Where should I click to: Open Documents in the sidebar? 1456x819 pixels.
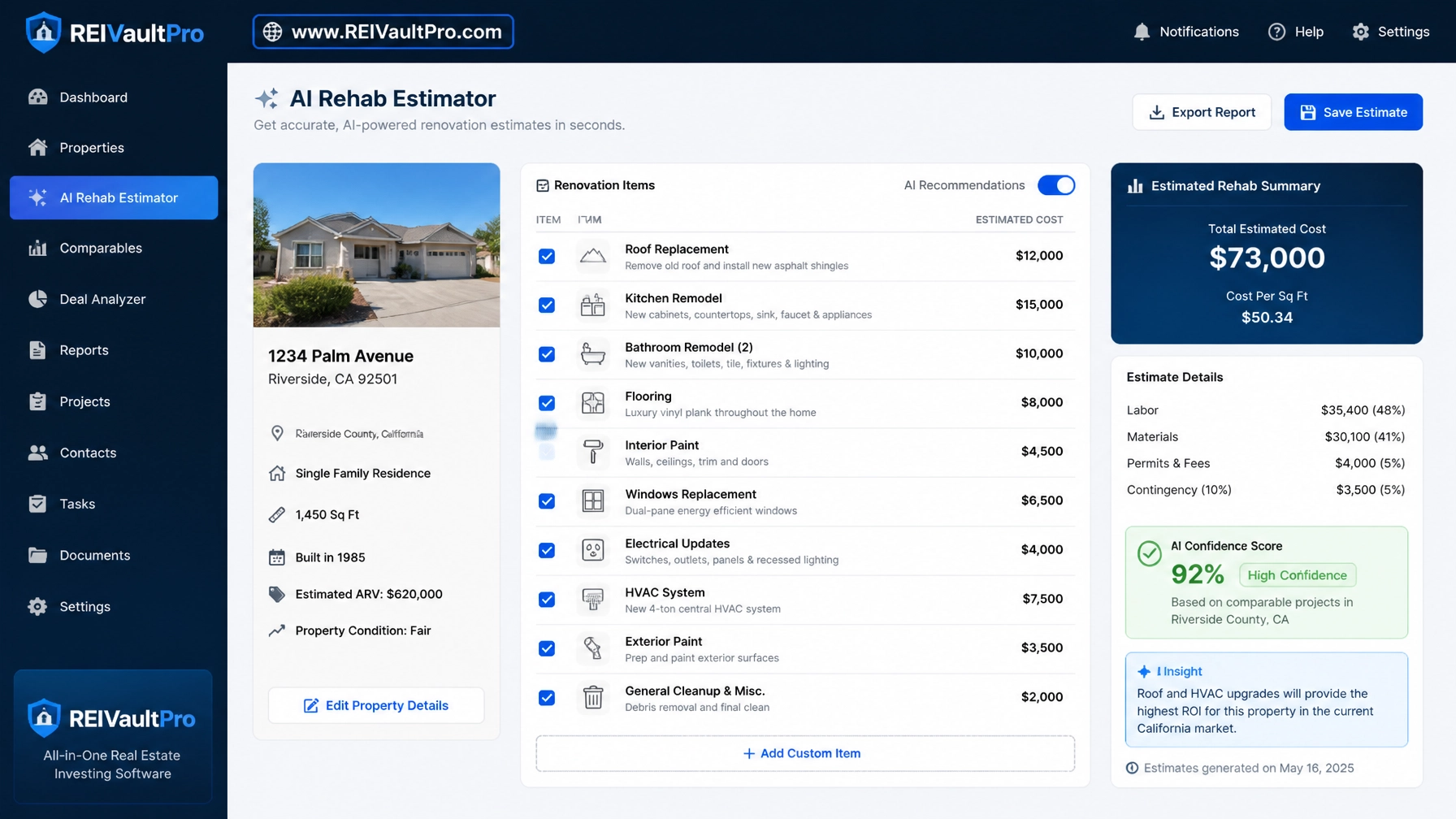tap(114, 555)
